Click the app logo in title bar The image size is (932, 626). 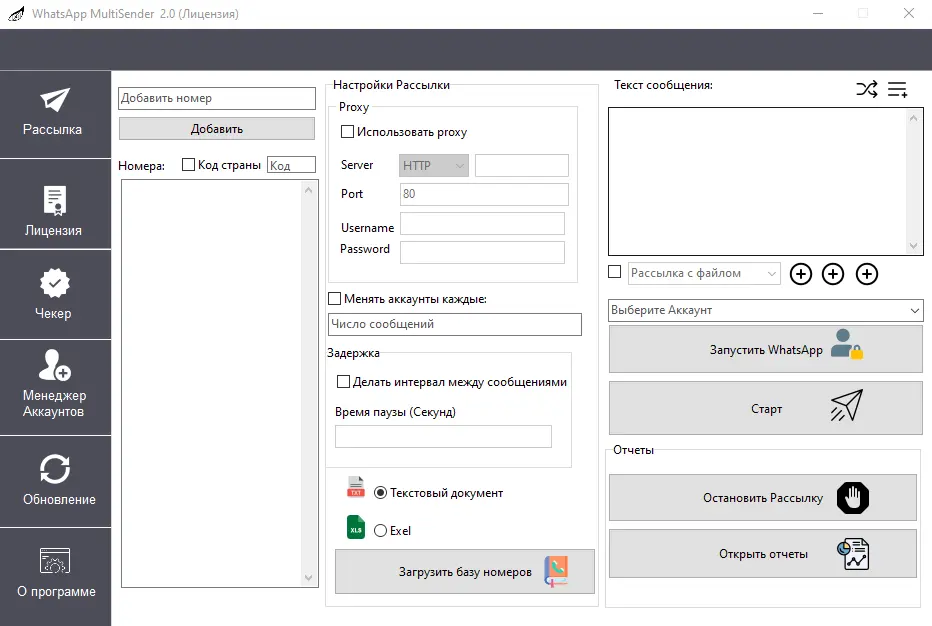(x=16, y=13)
